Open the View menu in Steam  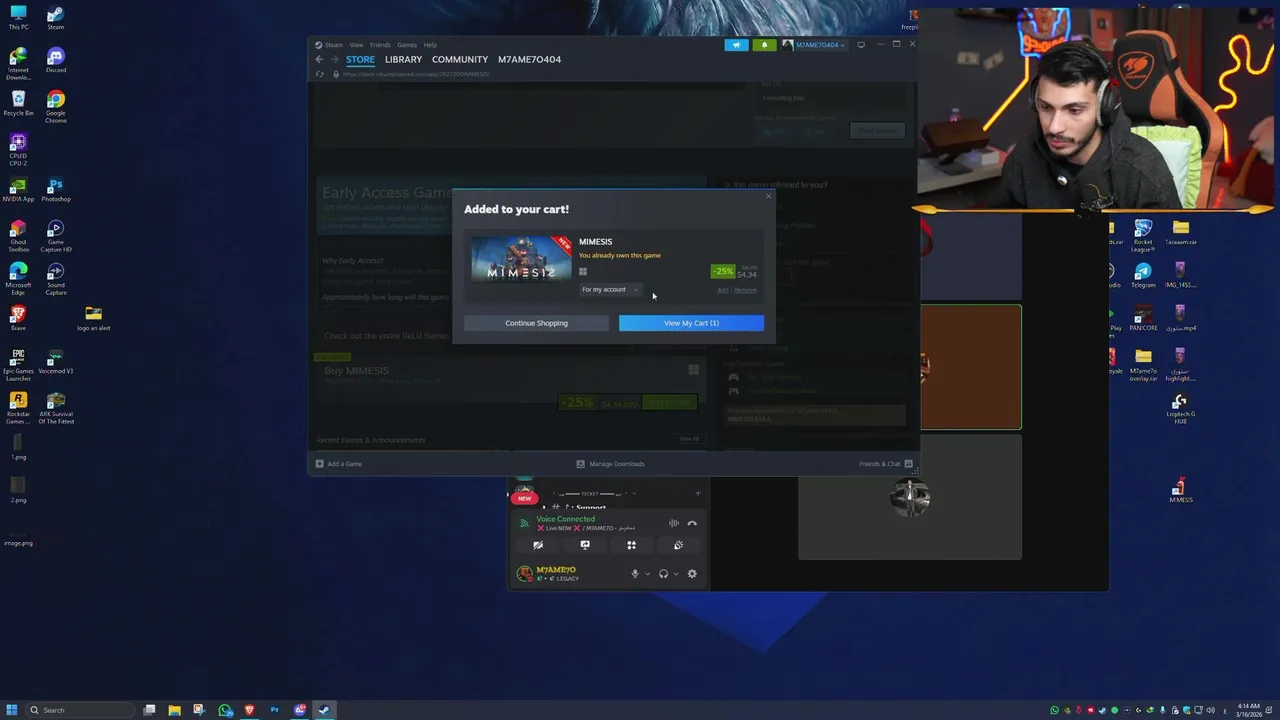click(356, 45)
